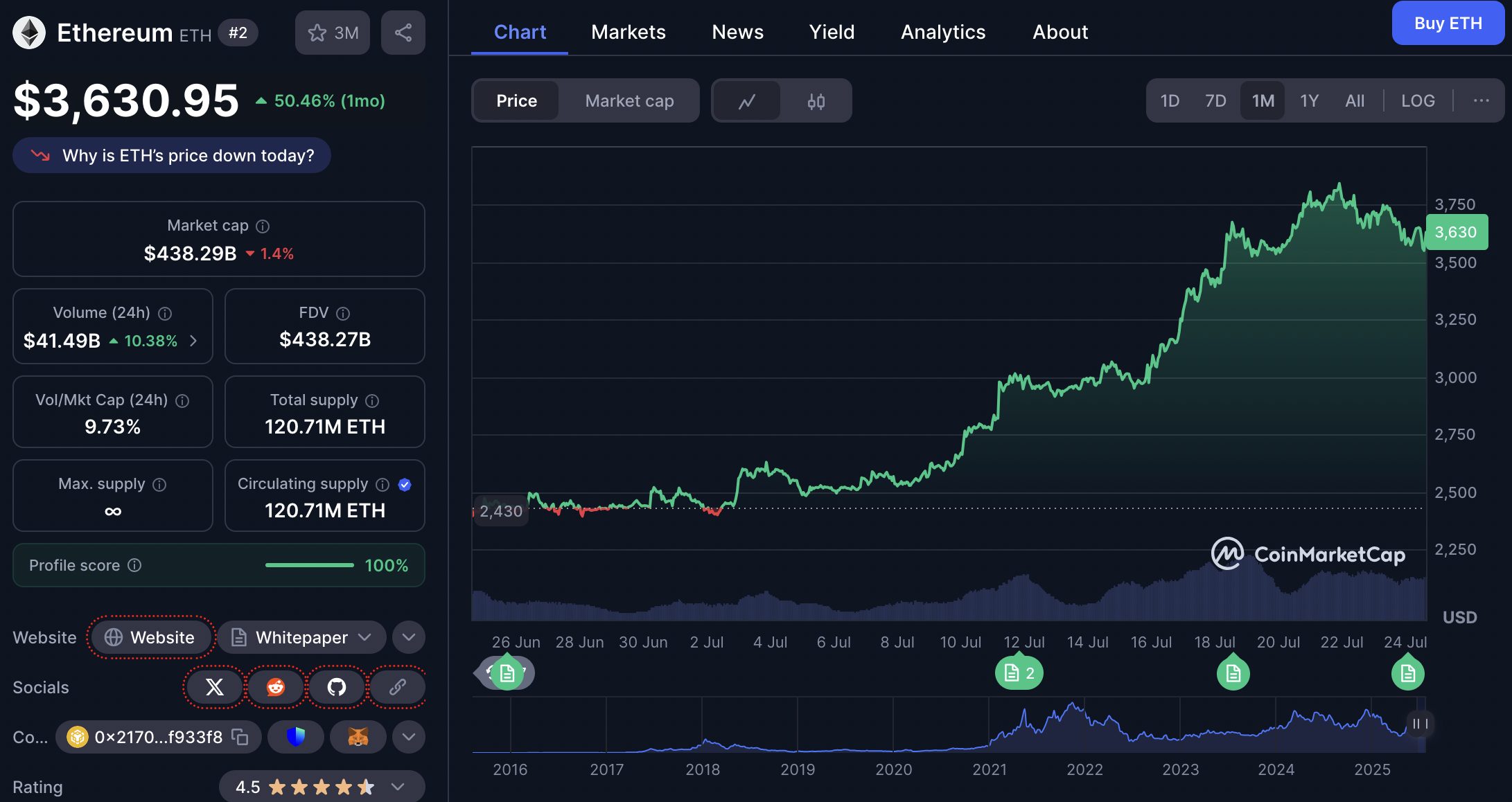
Task: Open the chain link social icon
Action: 398,687
